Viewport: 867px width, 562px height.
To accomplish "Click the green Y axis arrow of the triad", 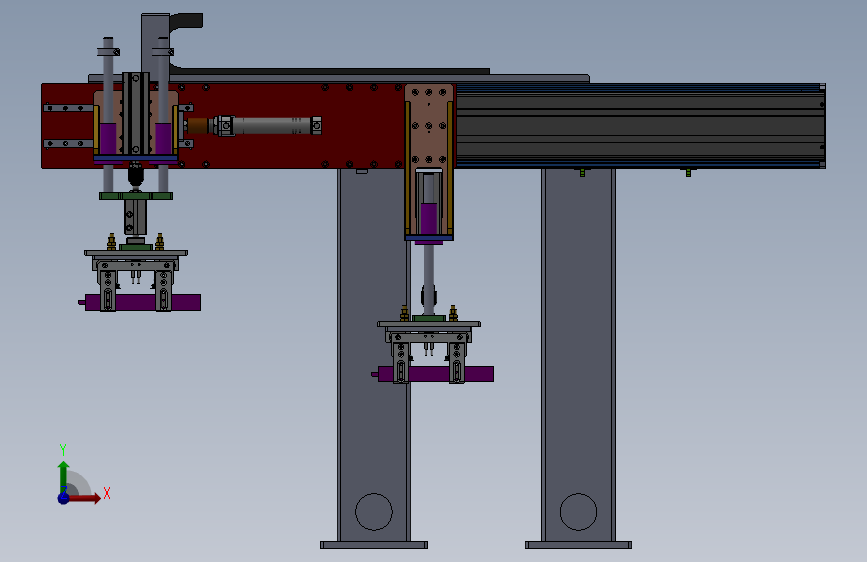I will tap(64, 476).
